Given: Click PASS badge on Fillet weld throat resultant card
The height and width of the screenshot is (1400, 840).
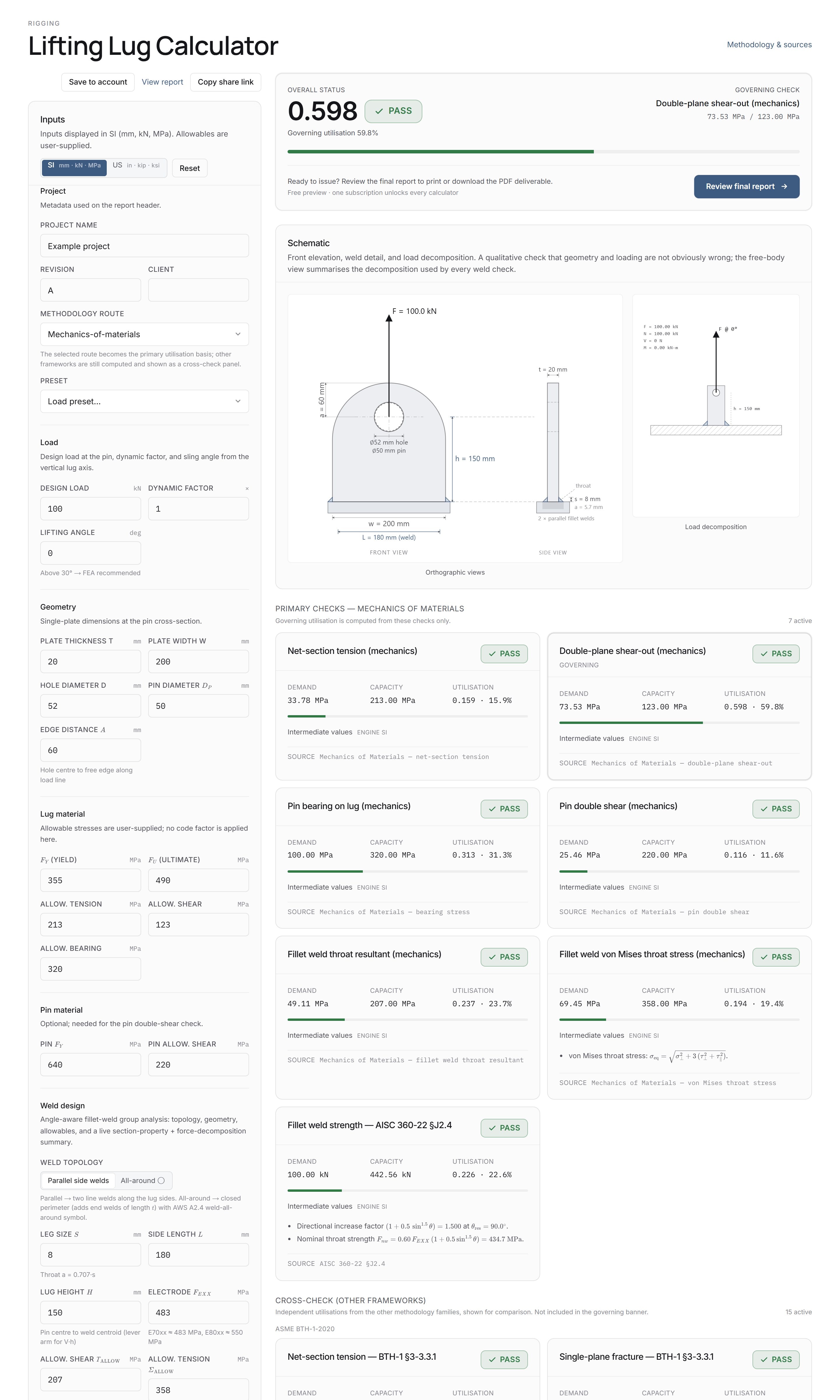Looking at the screenshot, I should tap(504, 957).
